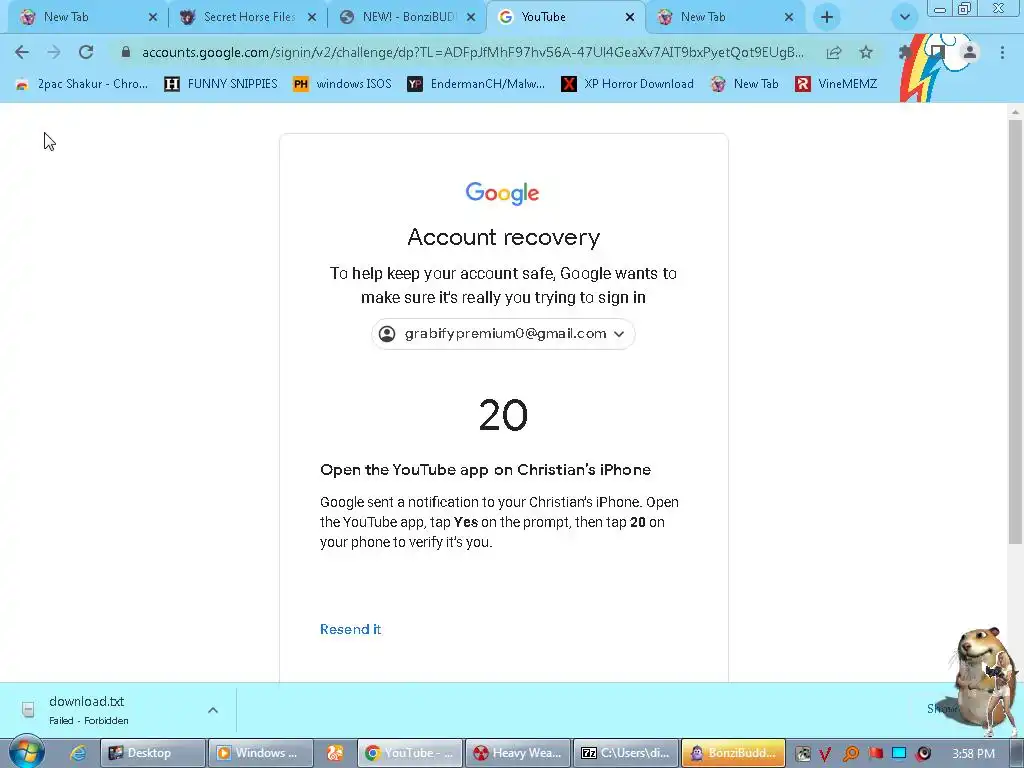Screen dimensions: 1024x768
Task: Click the address bar URL
Action: [473, 52]
